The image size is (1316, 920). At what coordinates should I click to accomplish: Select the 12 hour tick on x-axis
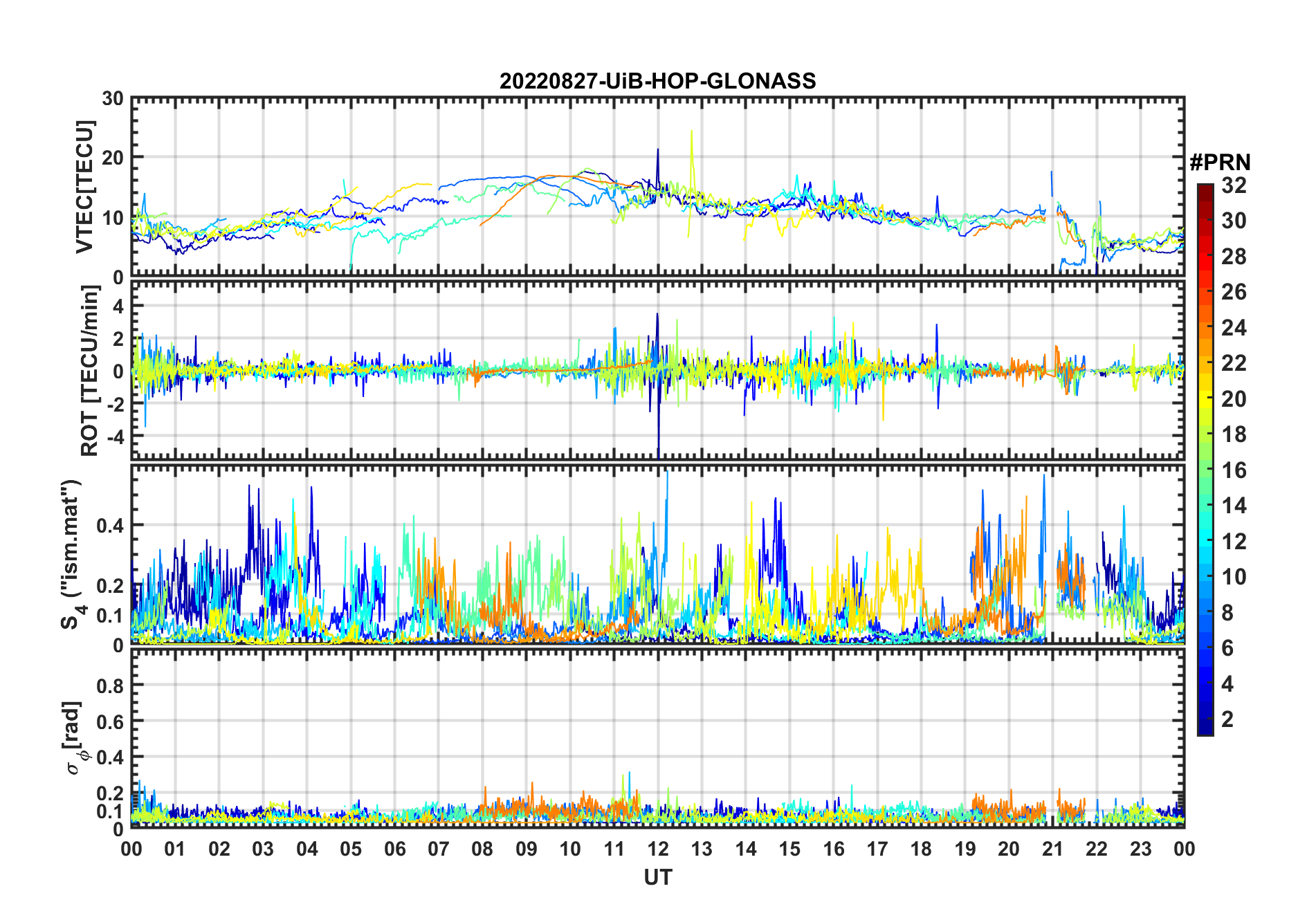[x=658, y=849]
